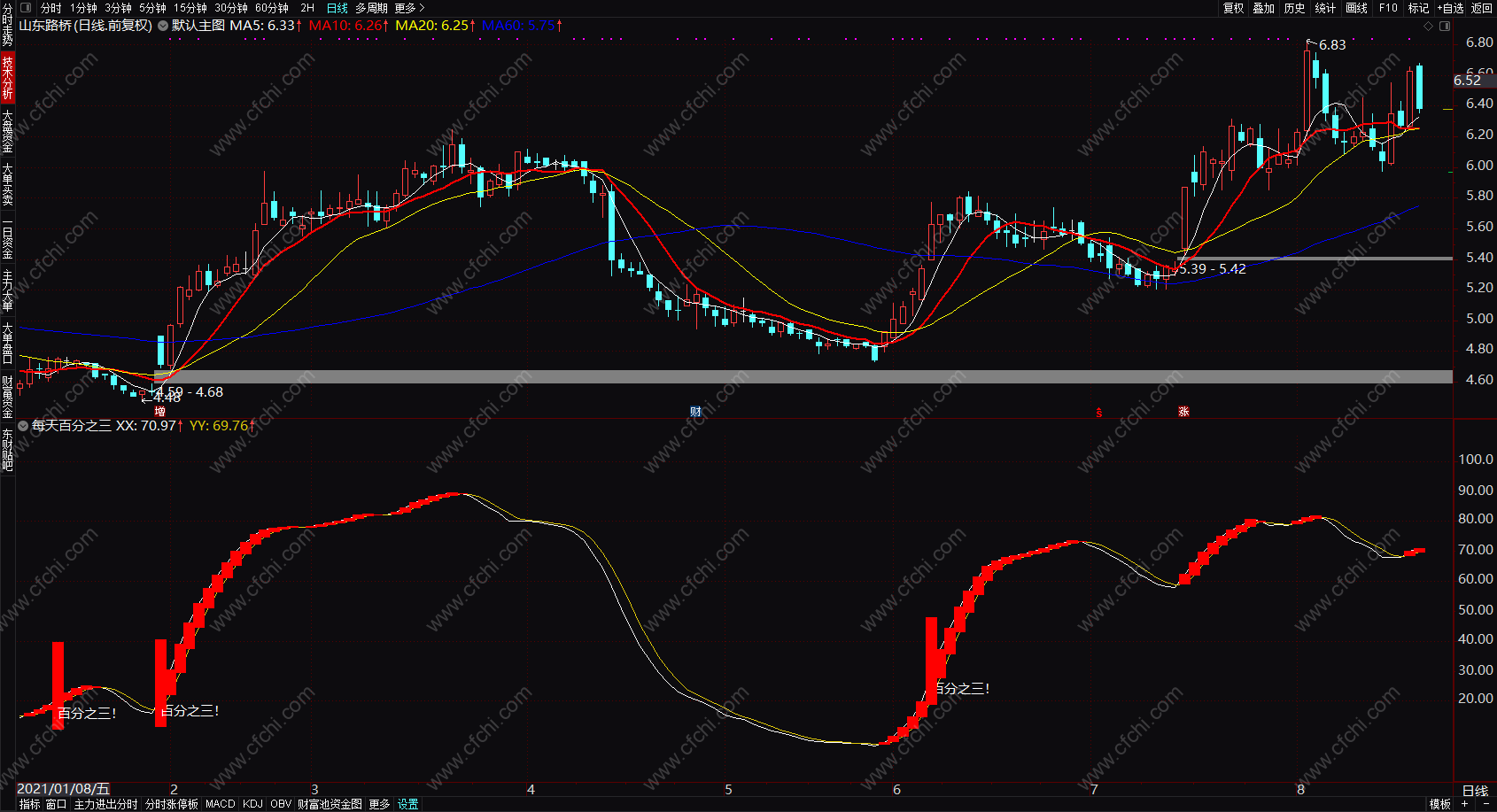Click the 标记 mark button
The image size is (1497, 812).
1418,8
